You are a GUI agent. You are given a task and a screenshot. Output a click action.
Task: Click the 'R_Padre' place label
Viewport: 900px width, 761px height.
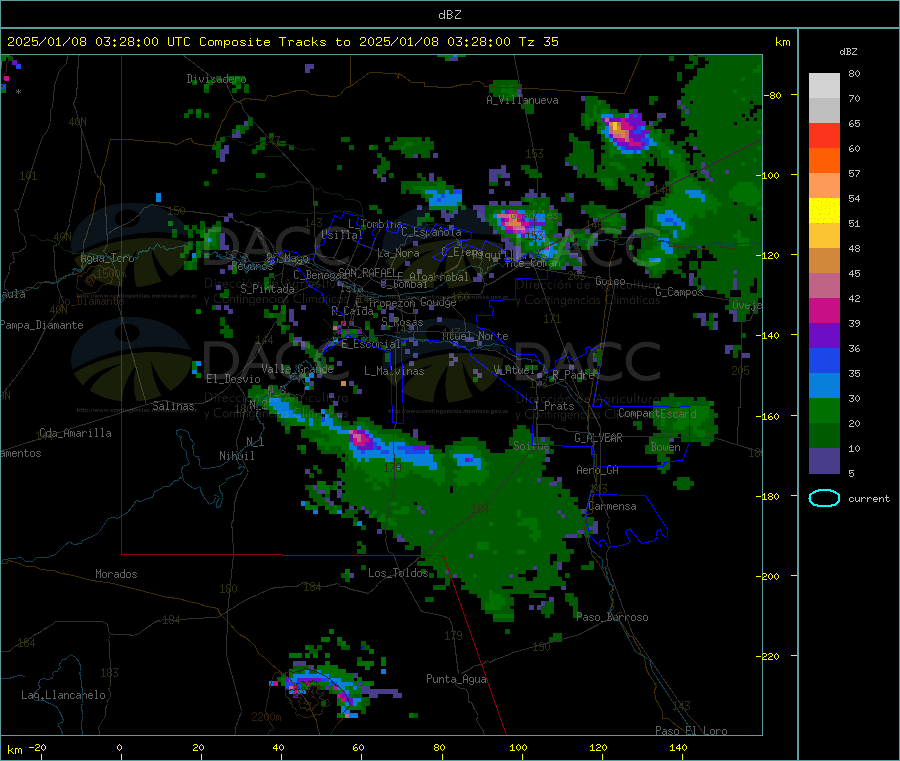[x=573, y=375]
